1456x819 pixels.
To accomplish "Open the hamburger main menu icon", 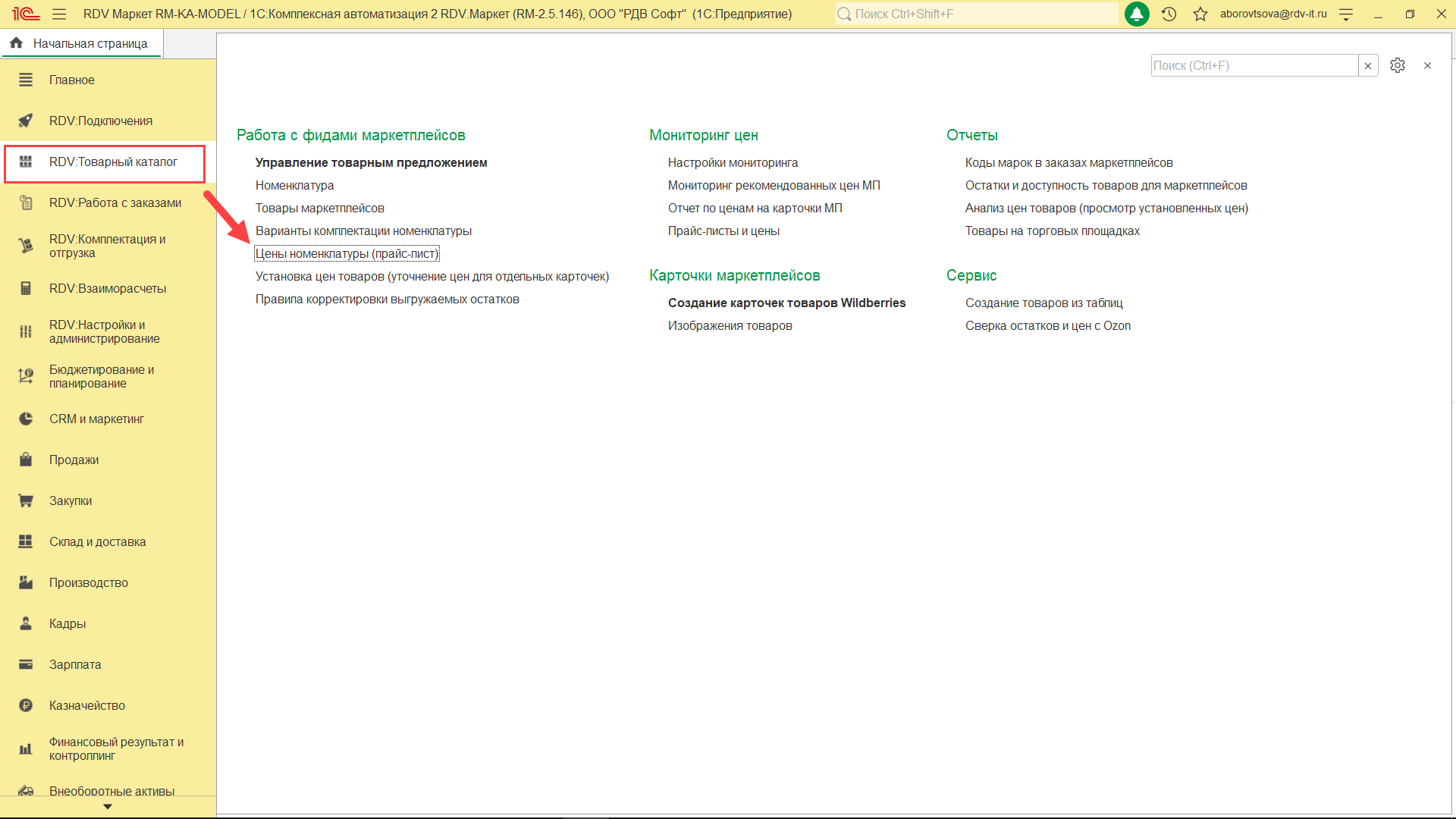I will 59,14.
